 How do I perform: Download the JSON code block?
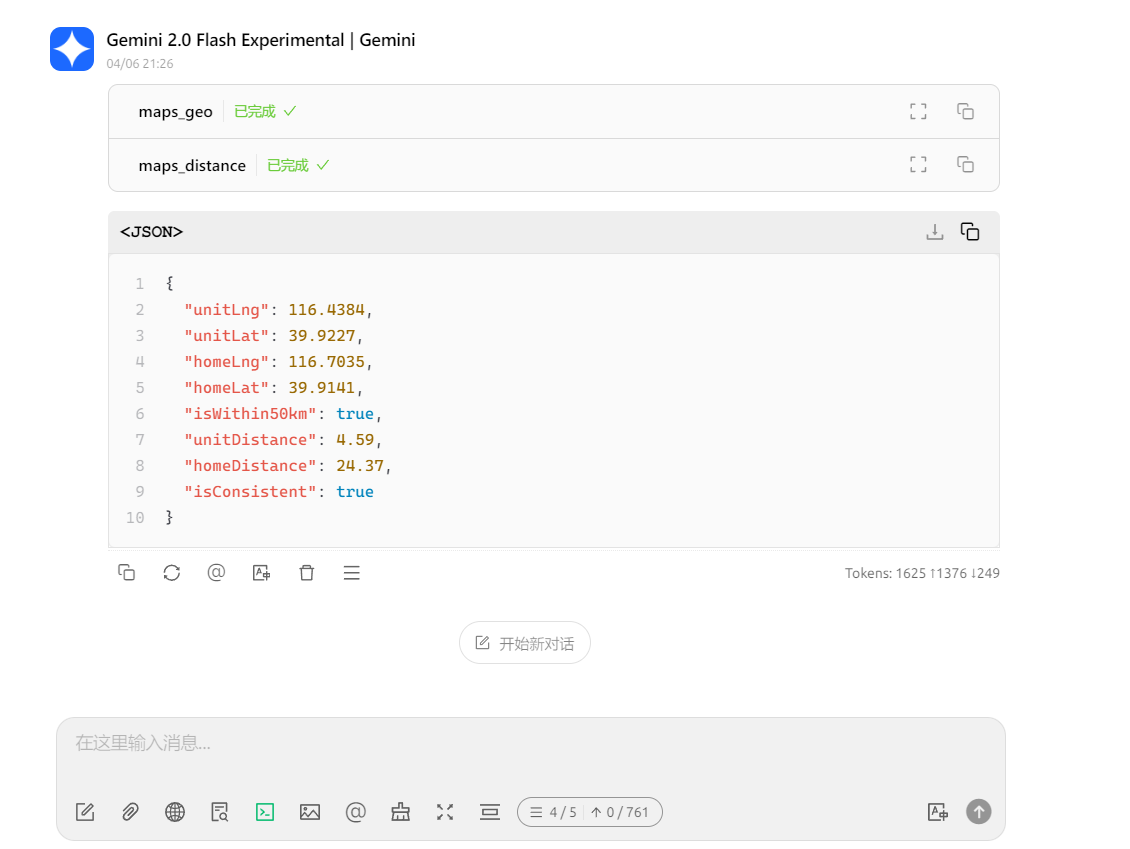coord(935,231)
